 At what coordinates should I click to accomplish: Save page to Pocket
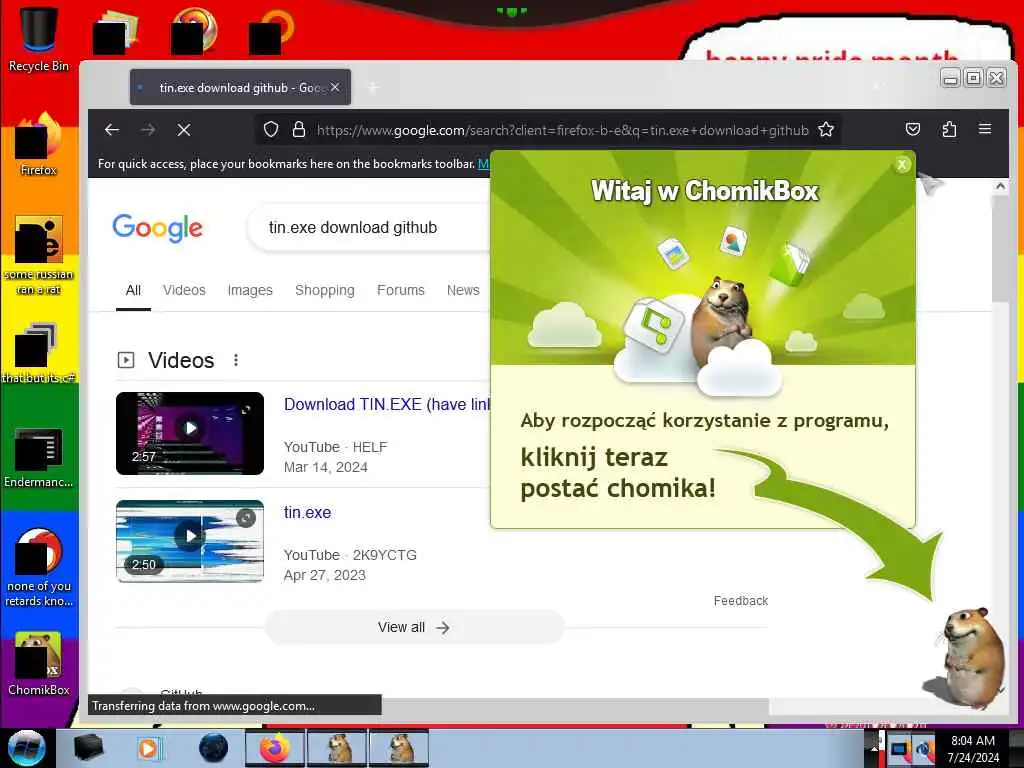click(x=913, y=129)
